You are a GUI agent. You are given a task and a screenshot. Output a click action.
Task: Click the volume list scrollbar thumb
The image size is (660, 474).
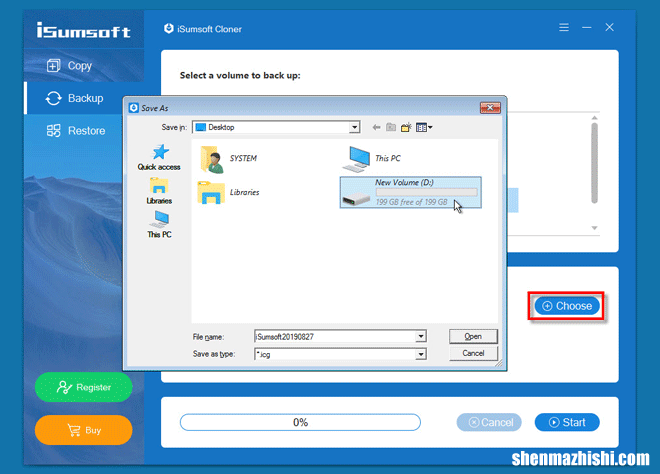pos(594,163)
